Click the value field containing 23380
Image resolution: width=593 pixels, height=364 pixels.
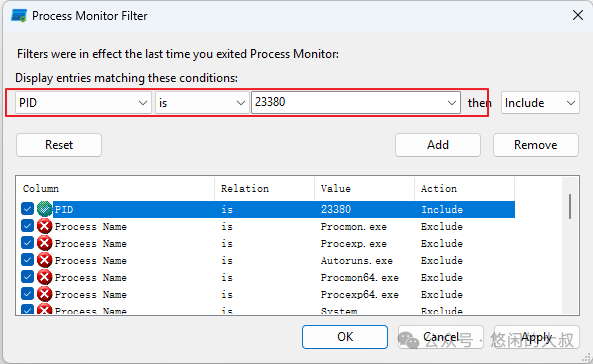click(355, 102)
